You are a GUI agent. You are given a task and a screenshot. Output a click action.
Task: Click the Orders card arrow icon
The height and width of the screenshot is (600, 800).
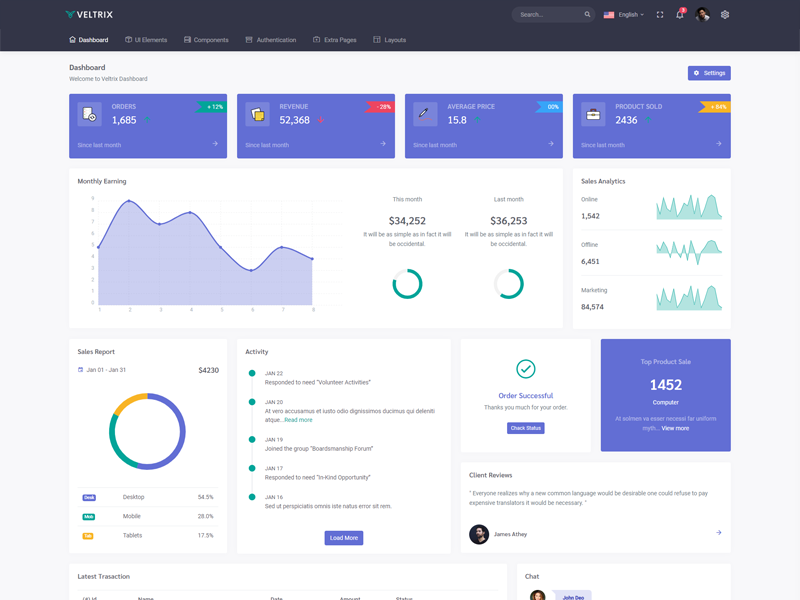click(x=215, y=144)
